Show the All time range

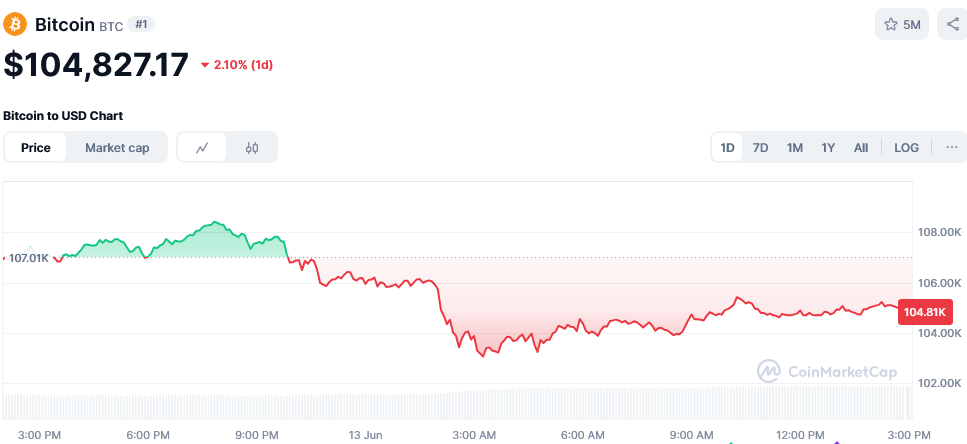[x=861, y=147]
